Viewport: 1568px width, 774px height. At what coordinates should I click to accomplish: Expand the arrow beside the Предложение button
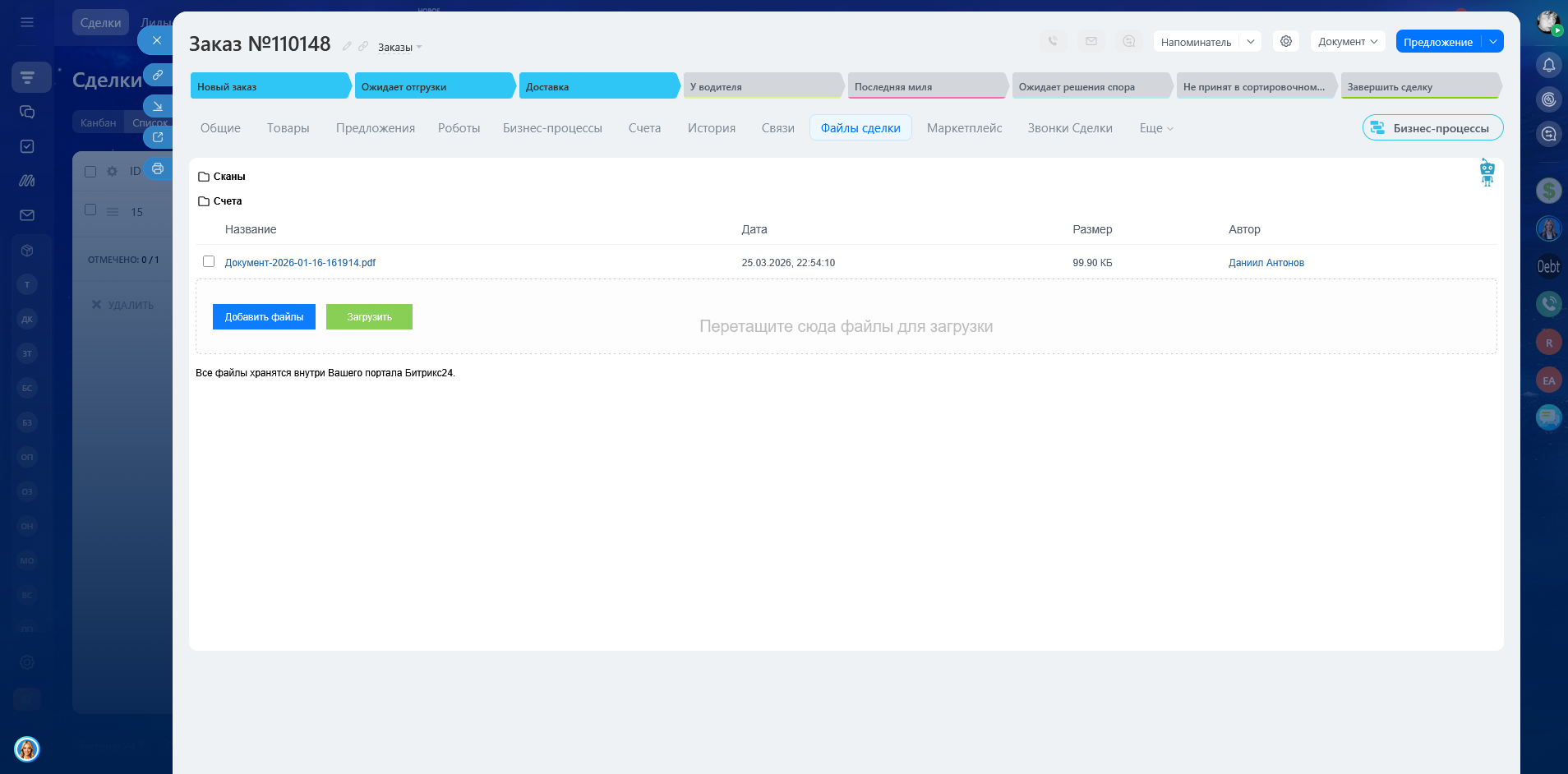click(1492, 41)
